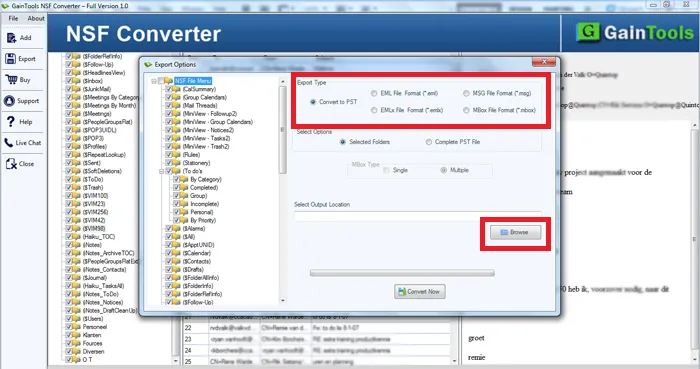The width and height of the screenshot is (700, 369).
Task: Click folder icon of Completed subfolder
Action: point(184,188)
